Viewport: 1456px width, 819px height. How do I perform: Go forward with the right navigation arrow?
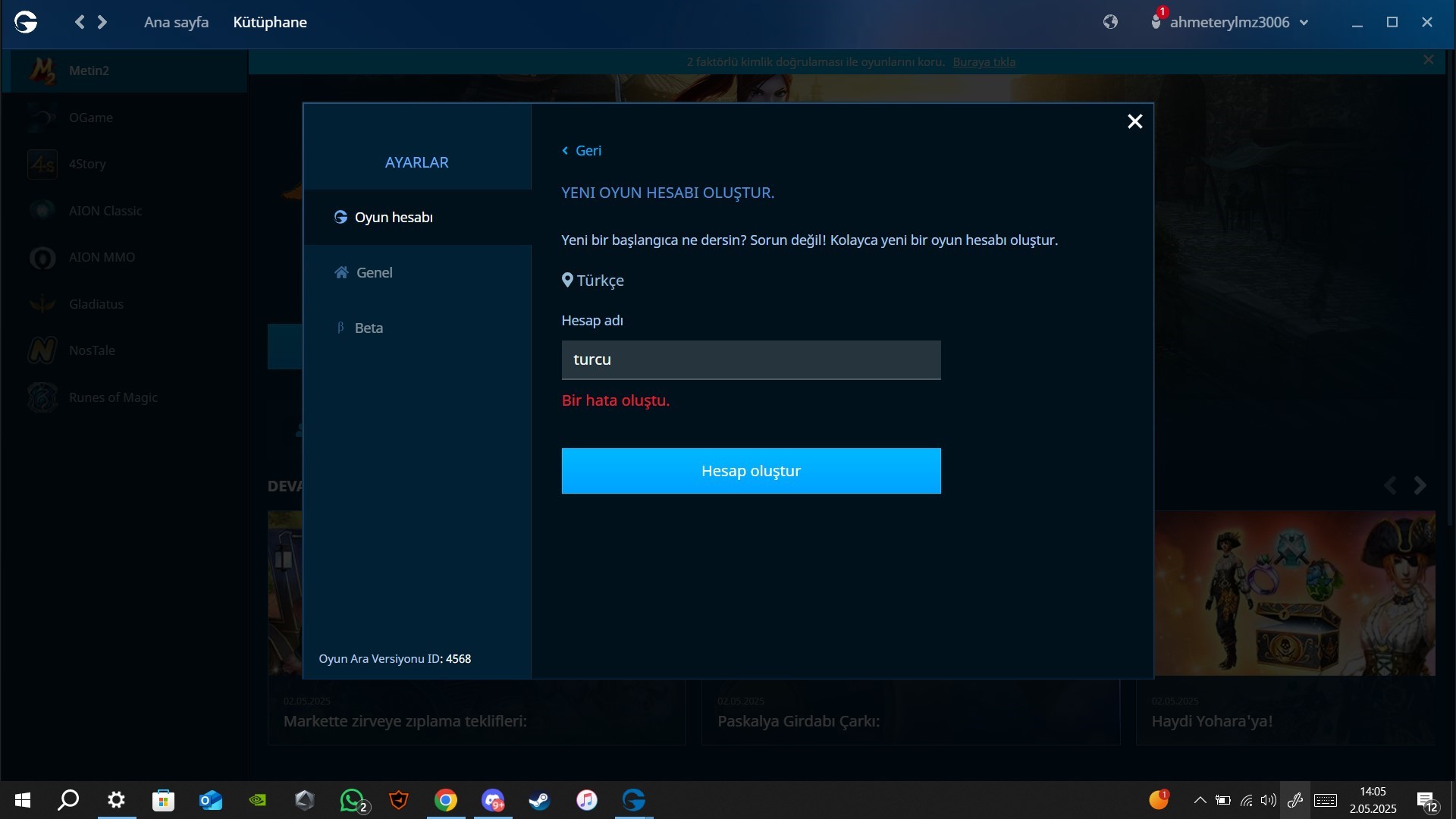tap(102, 23)
